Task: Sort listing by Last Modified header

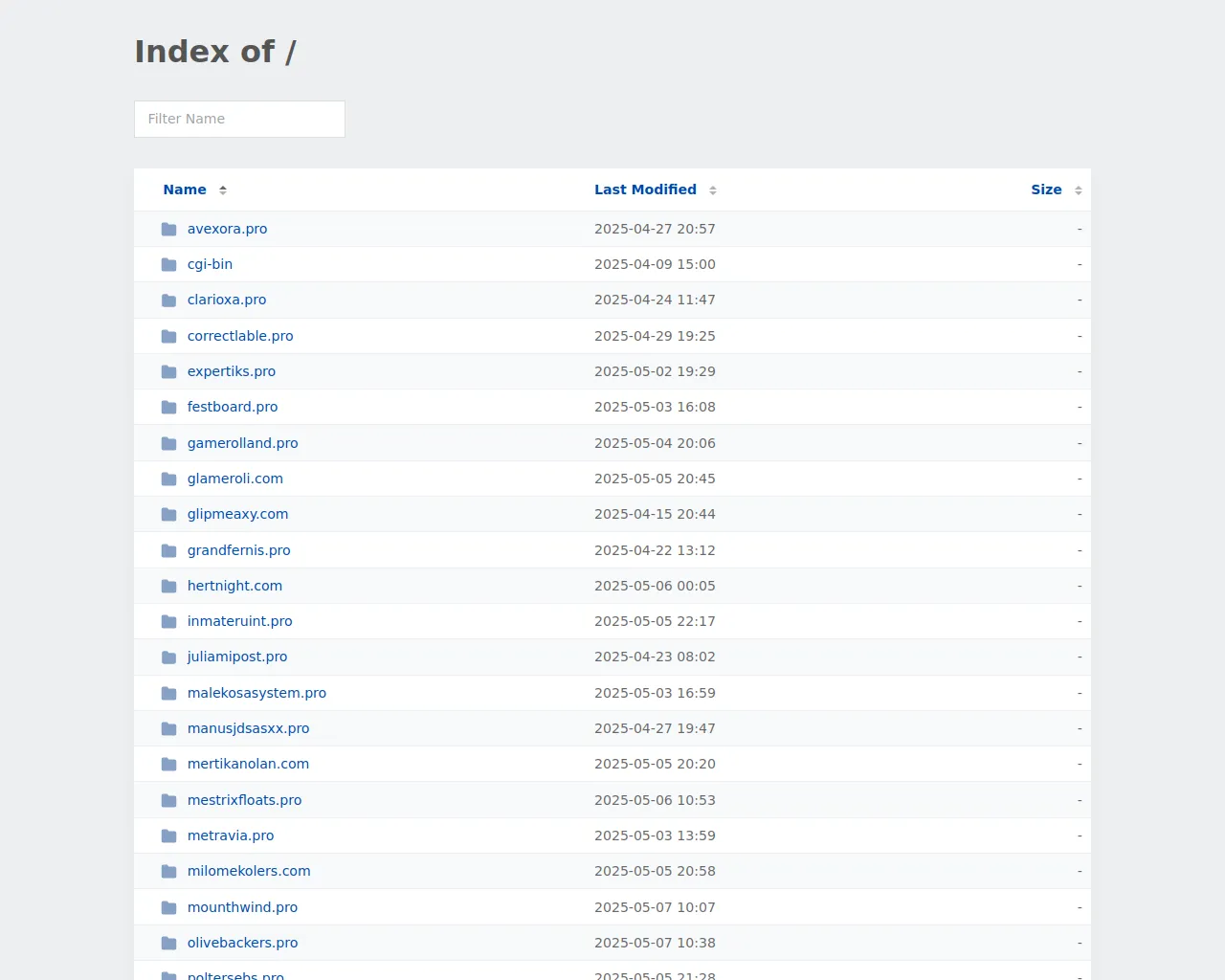Action: coord(645,189)
